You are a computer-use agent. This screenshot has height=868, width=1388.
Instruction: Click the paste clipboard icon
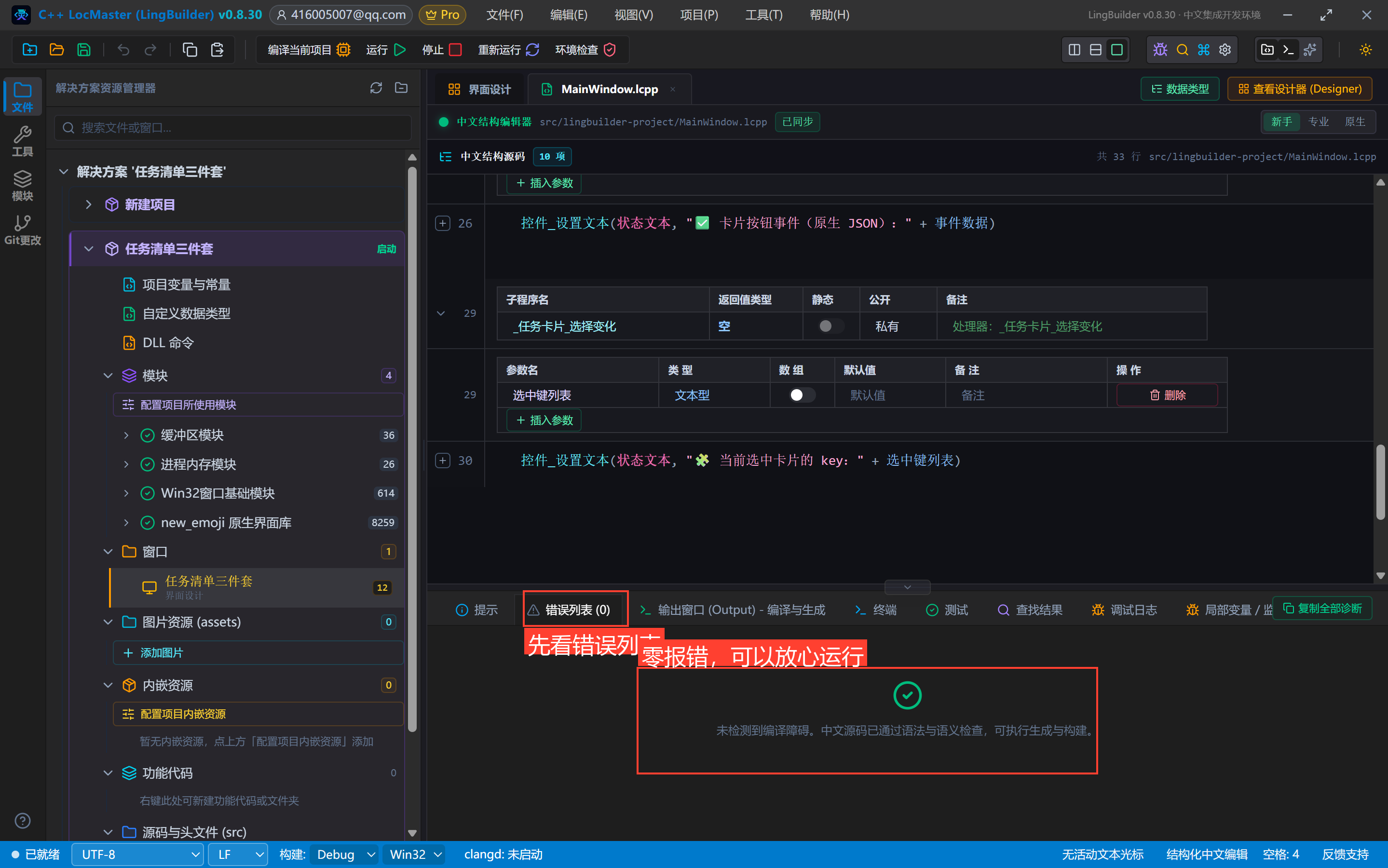(217, 50)
